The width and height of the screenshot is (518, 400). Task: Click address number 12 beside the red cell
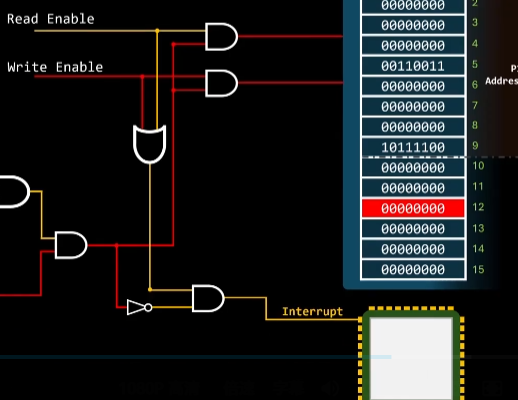tap(478, 207)
